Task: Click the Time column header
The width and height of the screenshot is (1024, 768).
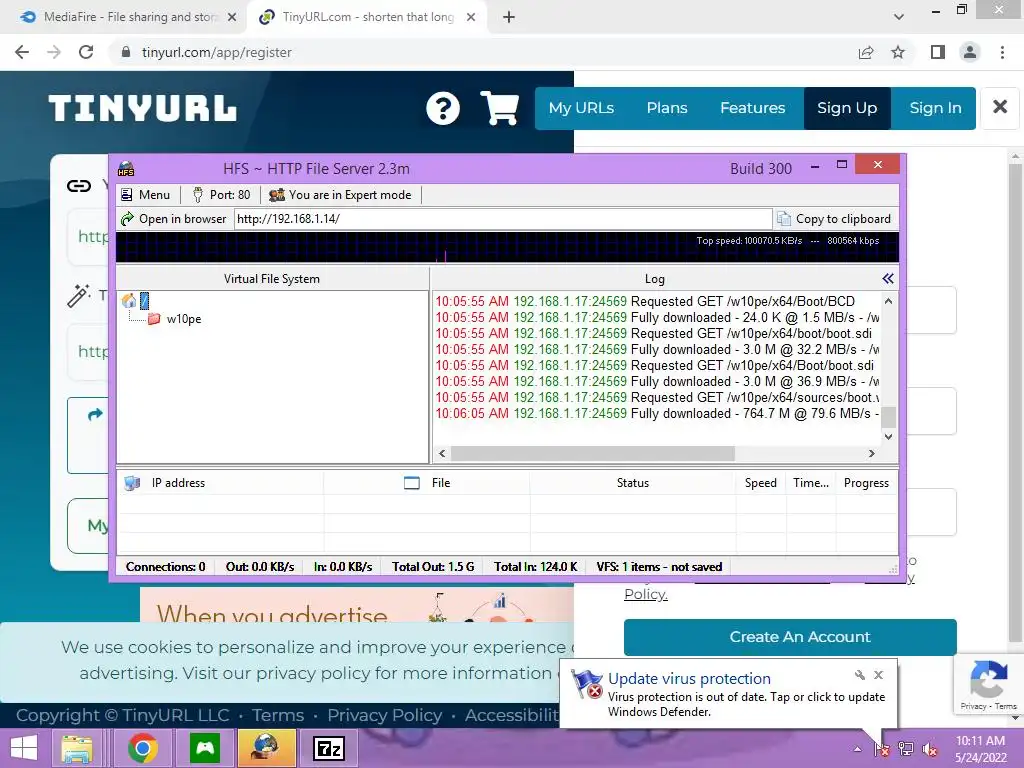Action: [x=810, y=483]
